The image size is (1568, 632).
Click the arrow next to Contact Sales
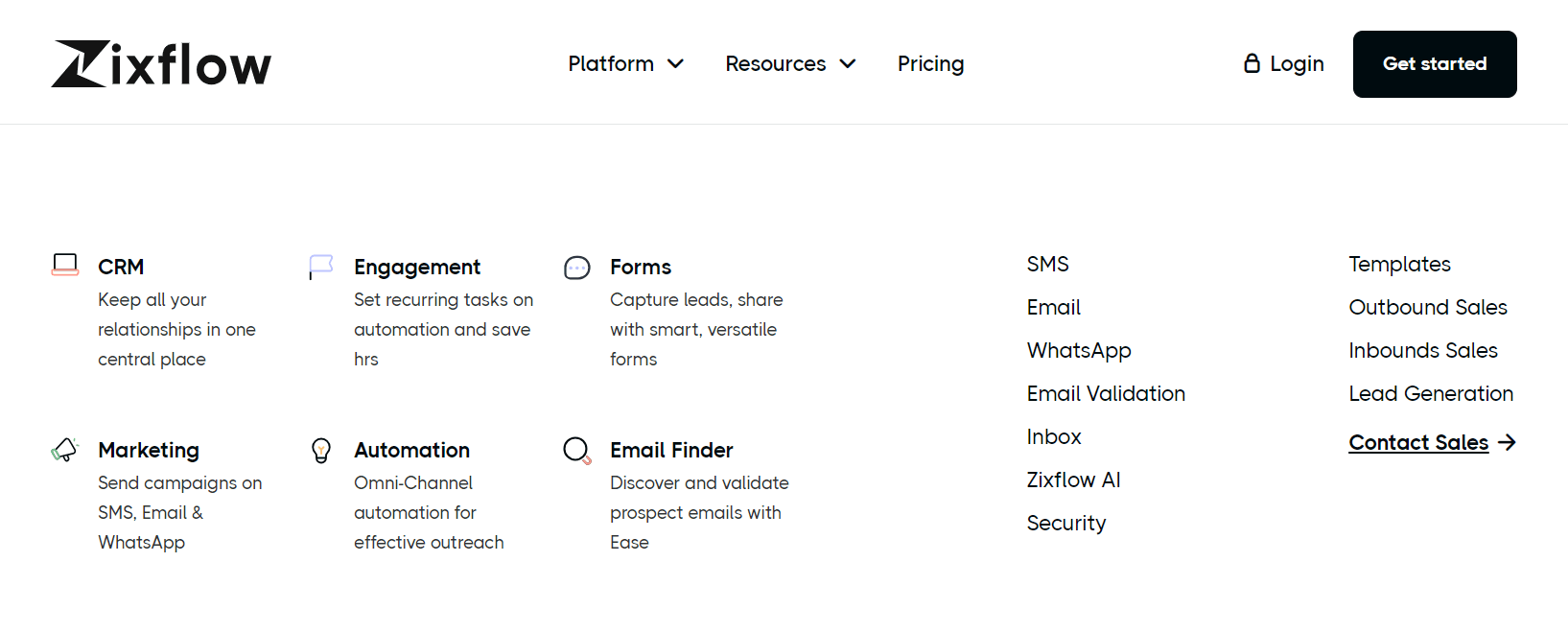click(1508, 442)
